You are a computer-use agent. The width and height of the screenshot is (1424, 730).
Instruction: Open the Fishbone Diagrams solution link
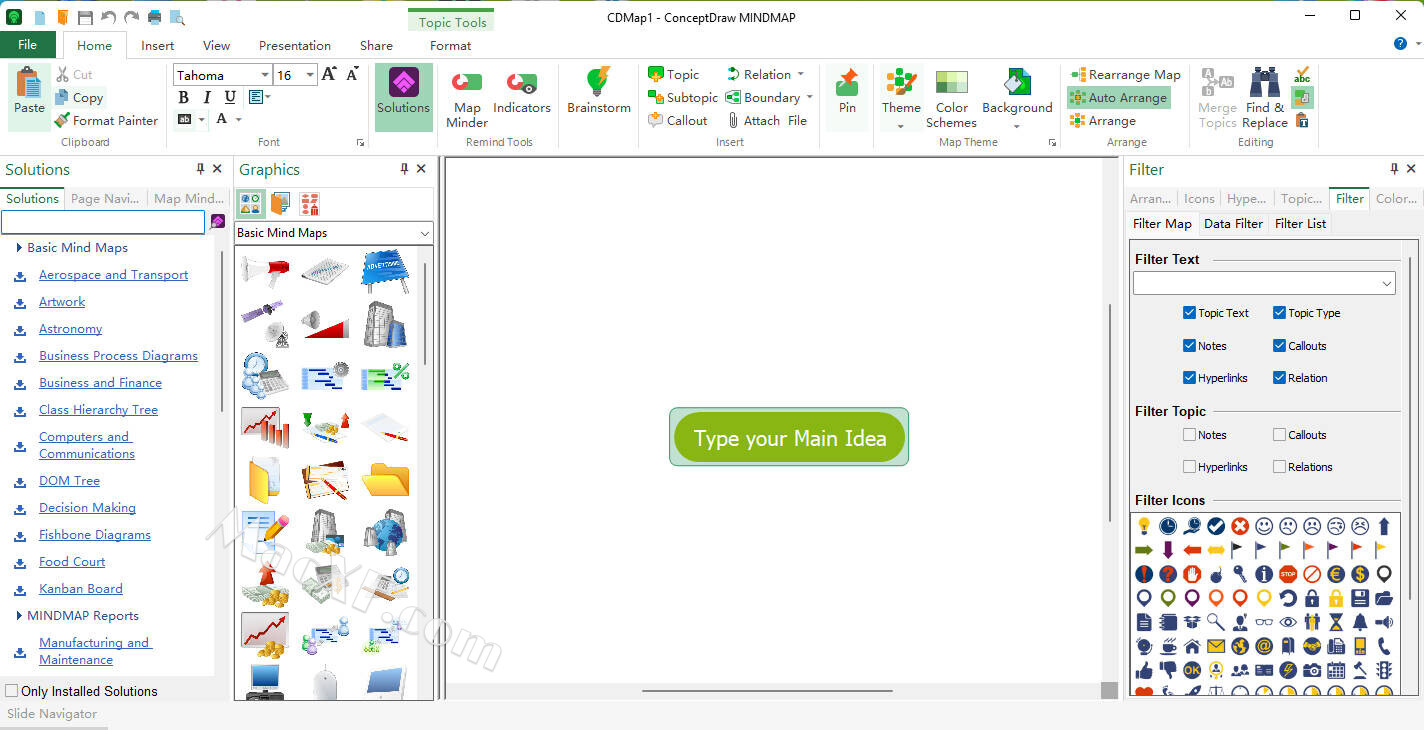95,535
